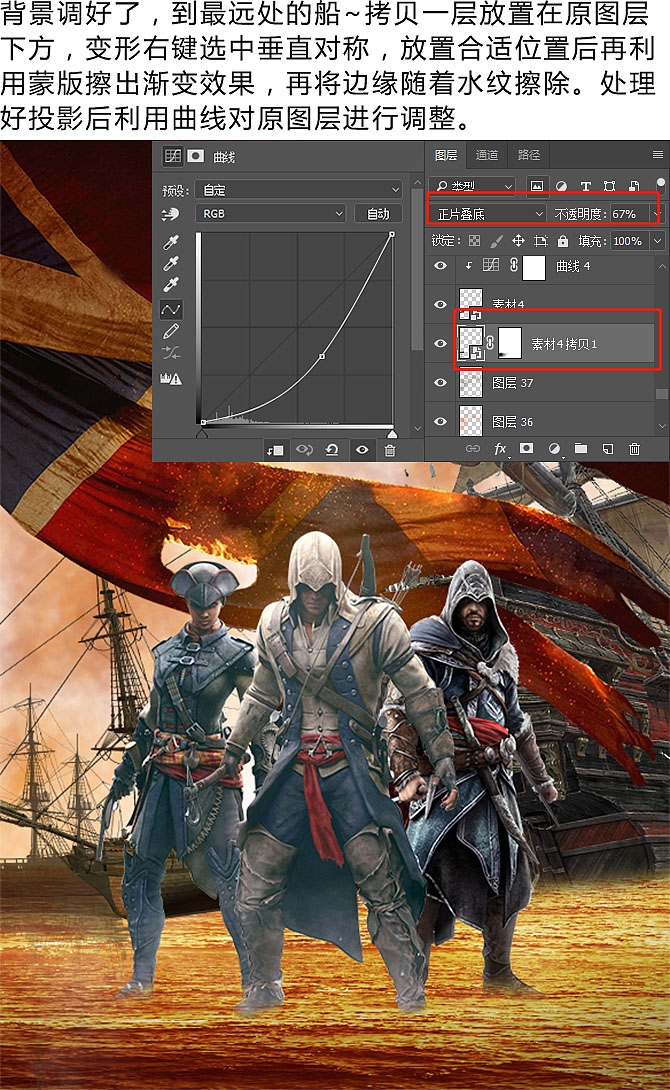The width and height of the screenshot is (670, 1090).
Task: Select the layer mask thumbnail of 素材4拷贝1
Action: [x=510, y=343]
